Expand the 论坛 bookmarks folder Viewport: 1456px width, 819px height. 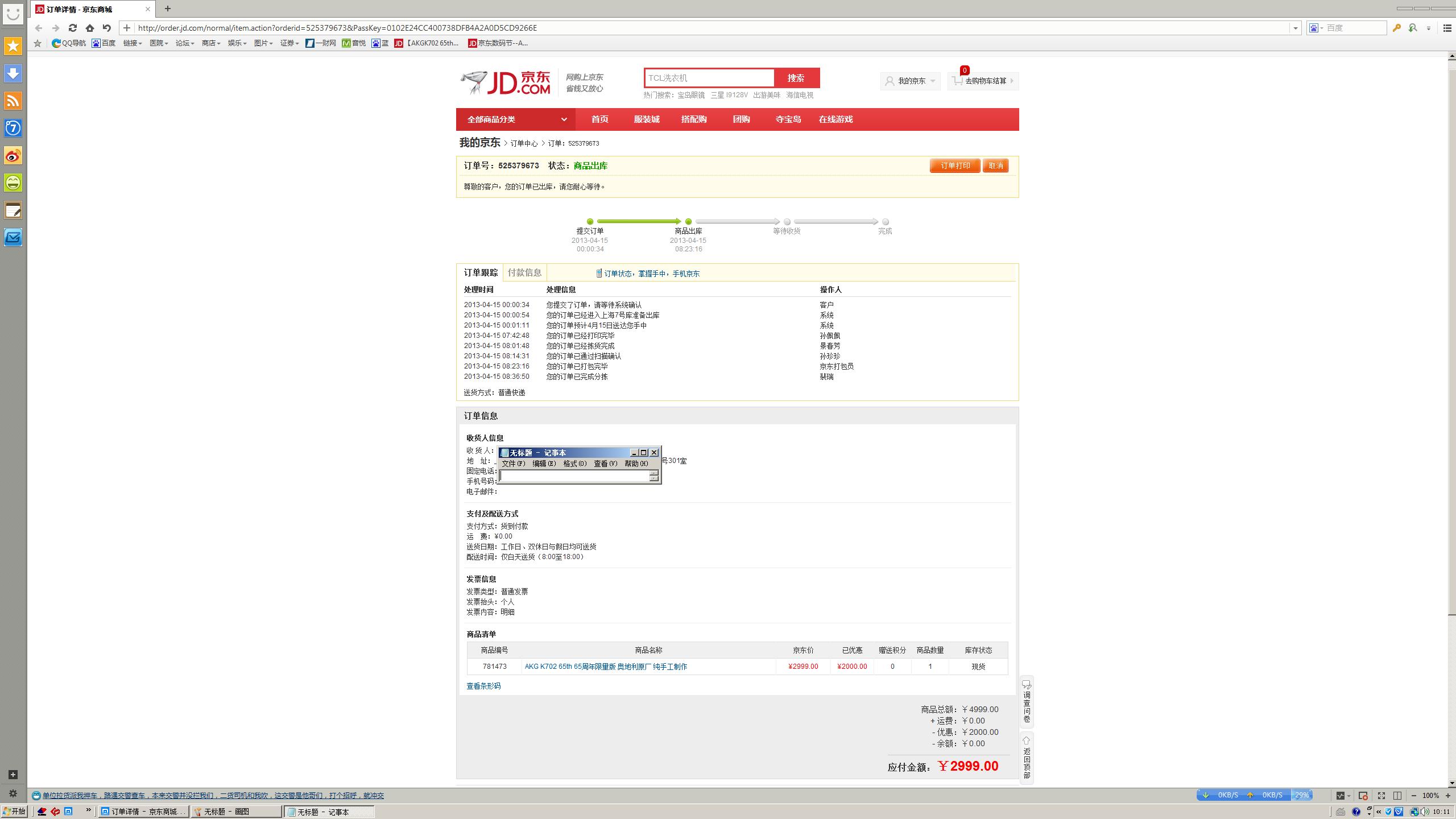(184, 43)
